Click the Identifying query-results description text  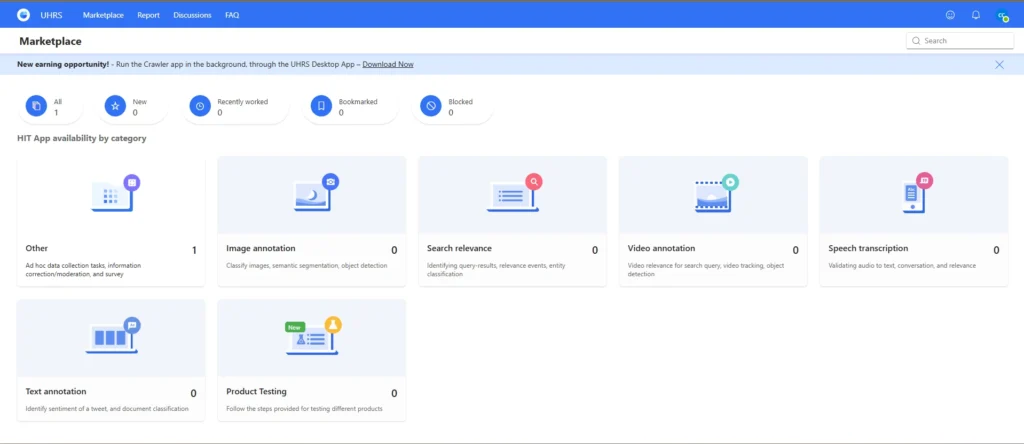pyautogui.click(x=496, y=270)
